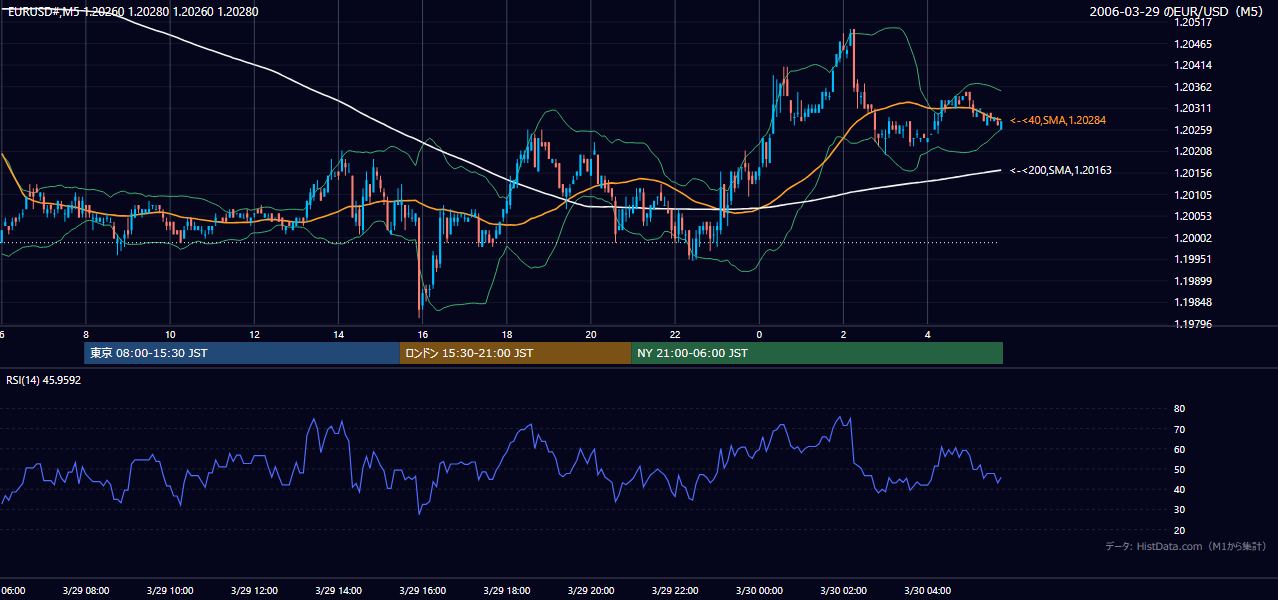Screen dimensions: 1278x600
Task: Click price axis value 1.19899
Action: 1194,281
